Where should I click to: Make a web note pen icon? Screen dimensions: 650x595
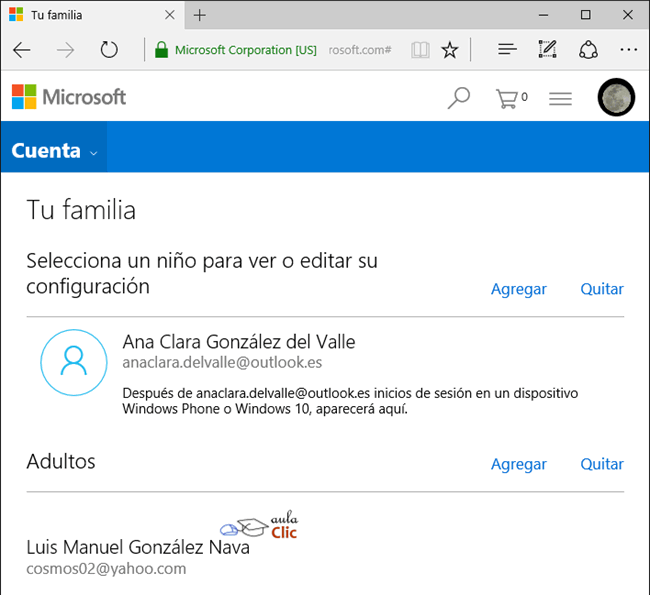547,49
